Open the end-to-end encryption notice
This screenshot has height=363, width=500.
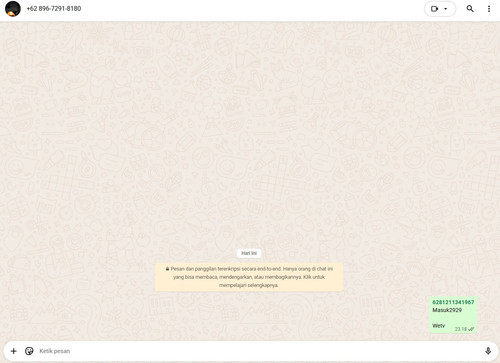point(249,277)
